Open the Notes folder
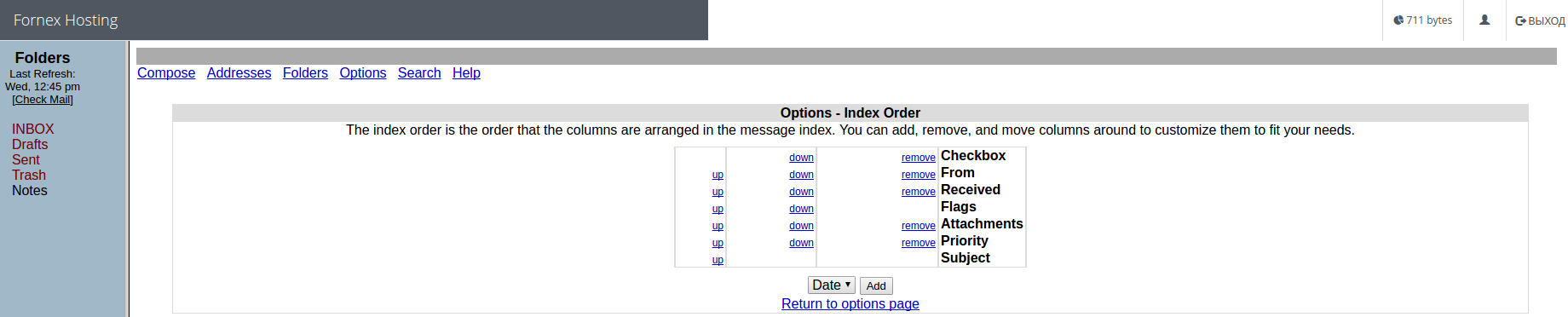 tap(30, 191)
